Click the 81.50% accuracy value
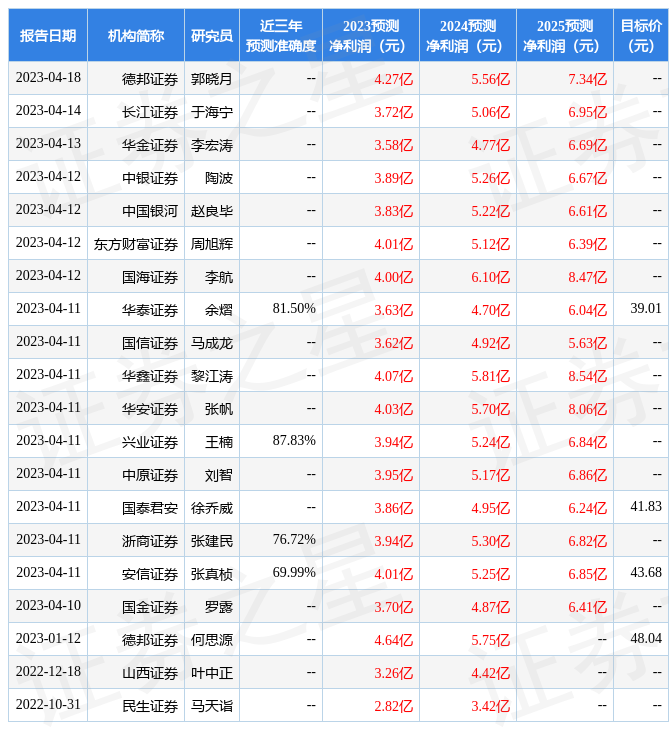 pos(294,308)
